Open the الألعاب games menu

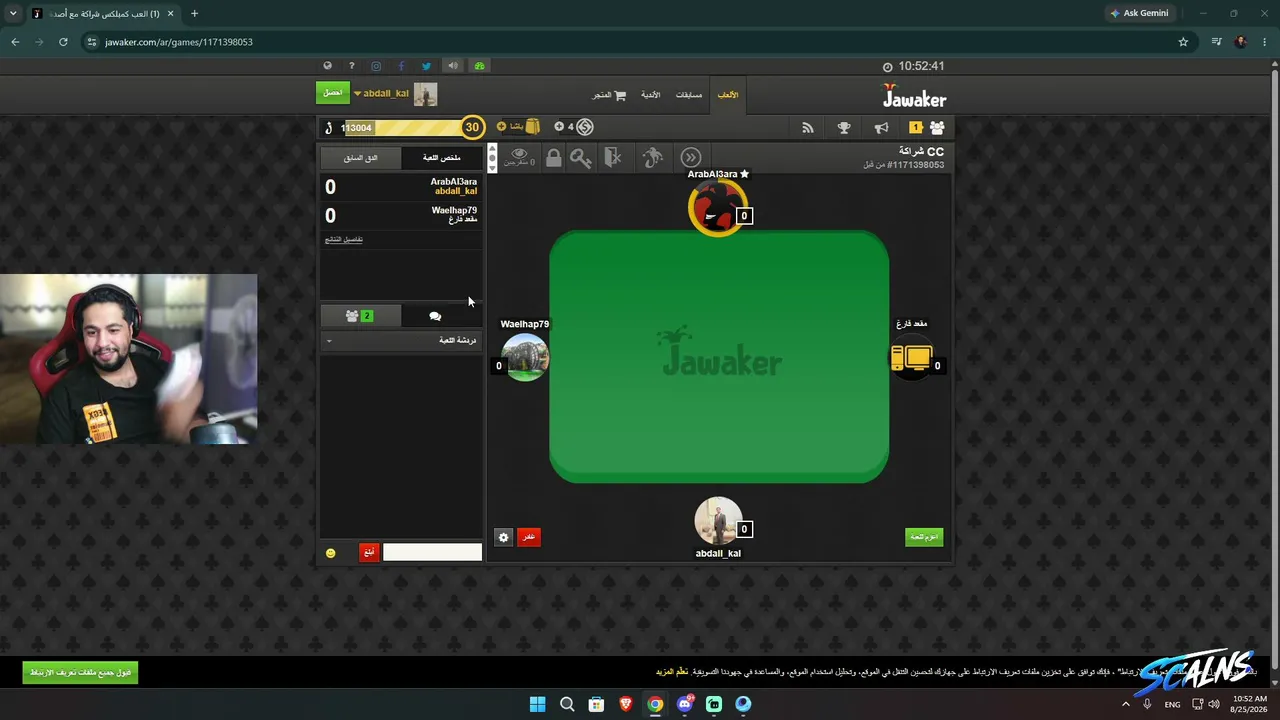tap(728, 95)
